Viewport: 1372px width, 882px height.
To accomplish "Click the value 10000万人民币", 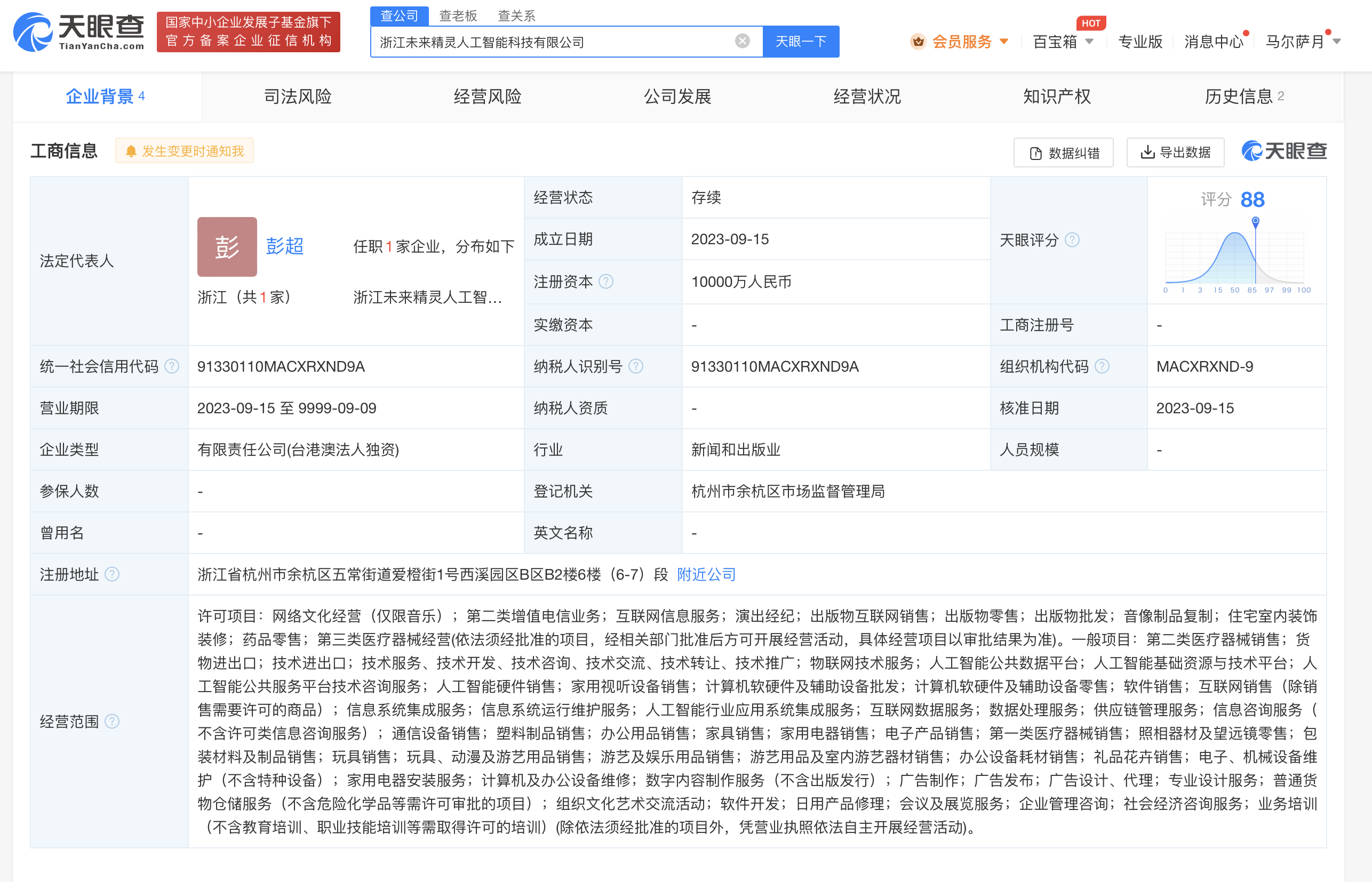I will 741,281.
